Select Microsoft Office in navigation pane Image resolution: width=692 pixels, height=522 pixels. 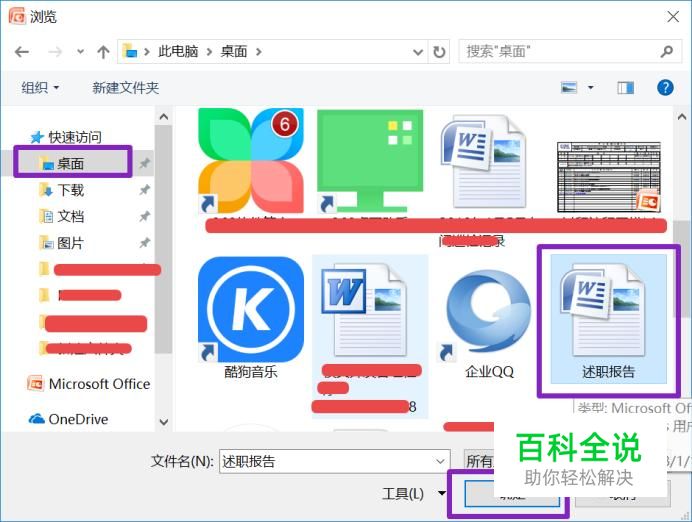(89, 384)
